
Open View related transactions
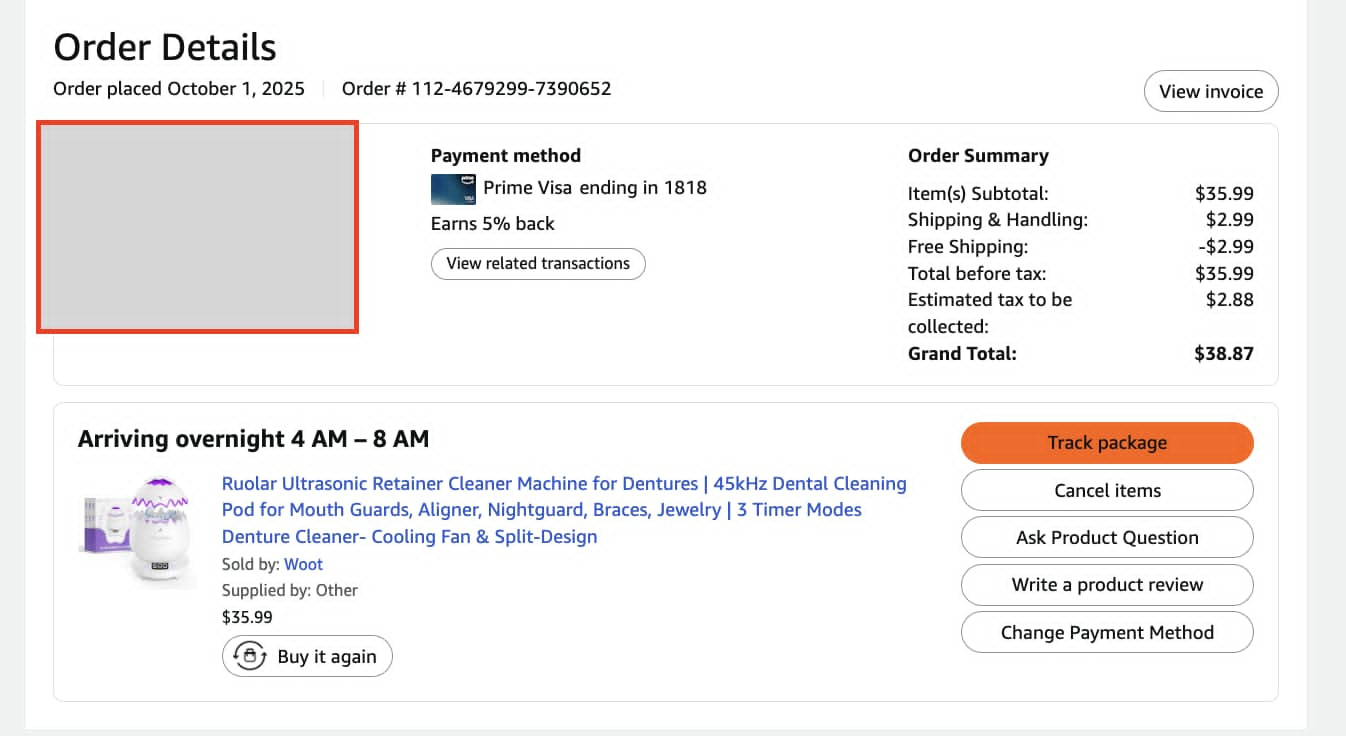(x=538, y=264)
